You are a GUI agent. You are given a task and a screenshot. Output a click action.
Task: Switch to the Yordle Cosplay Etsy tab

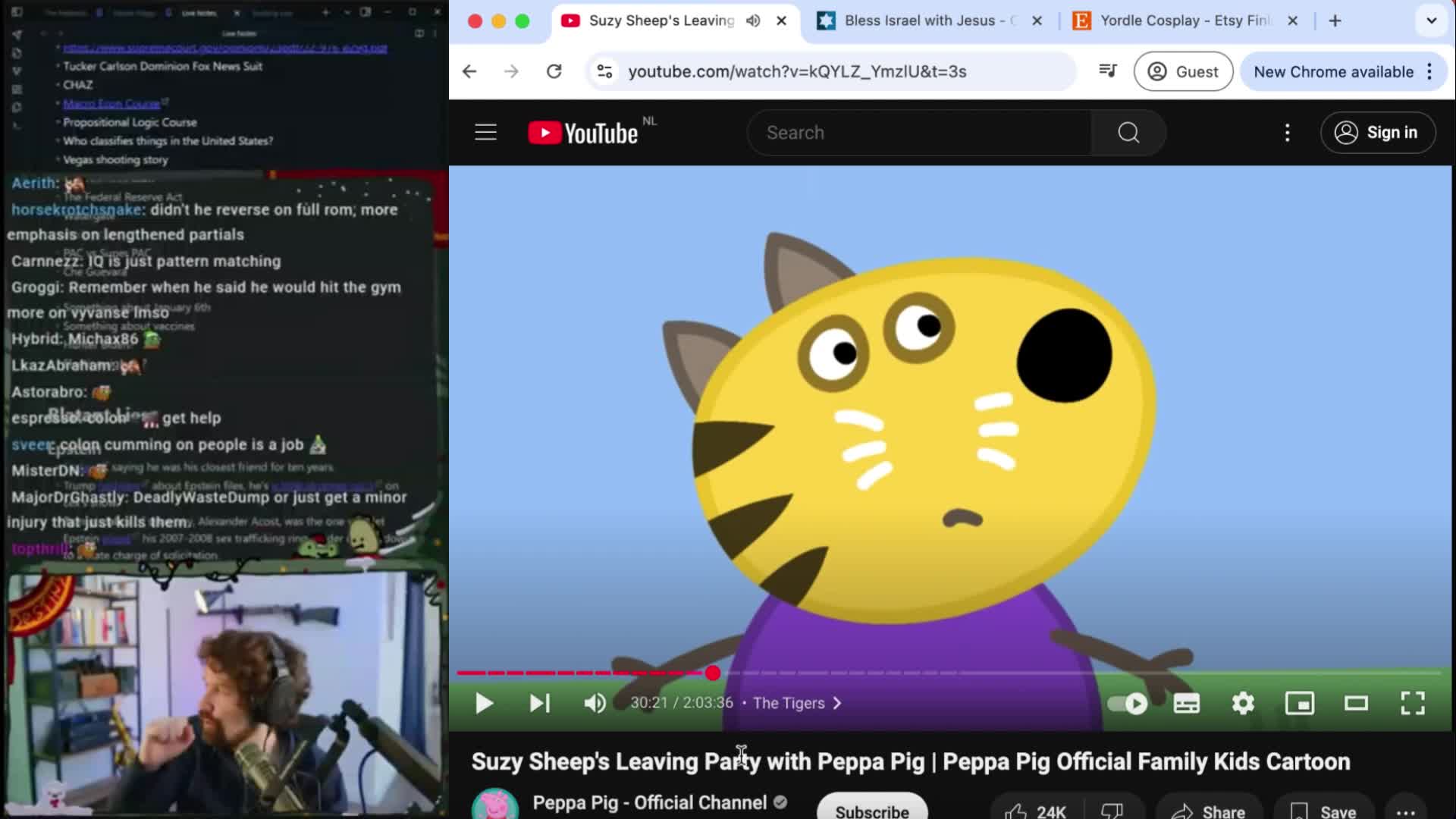[x=1175, y=20]
